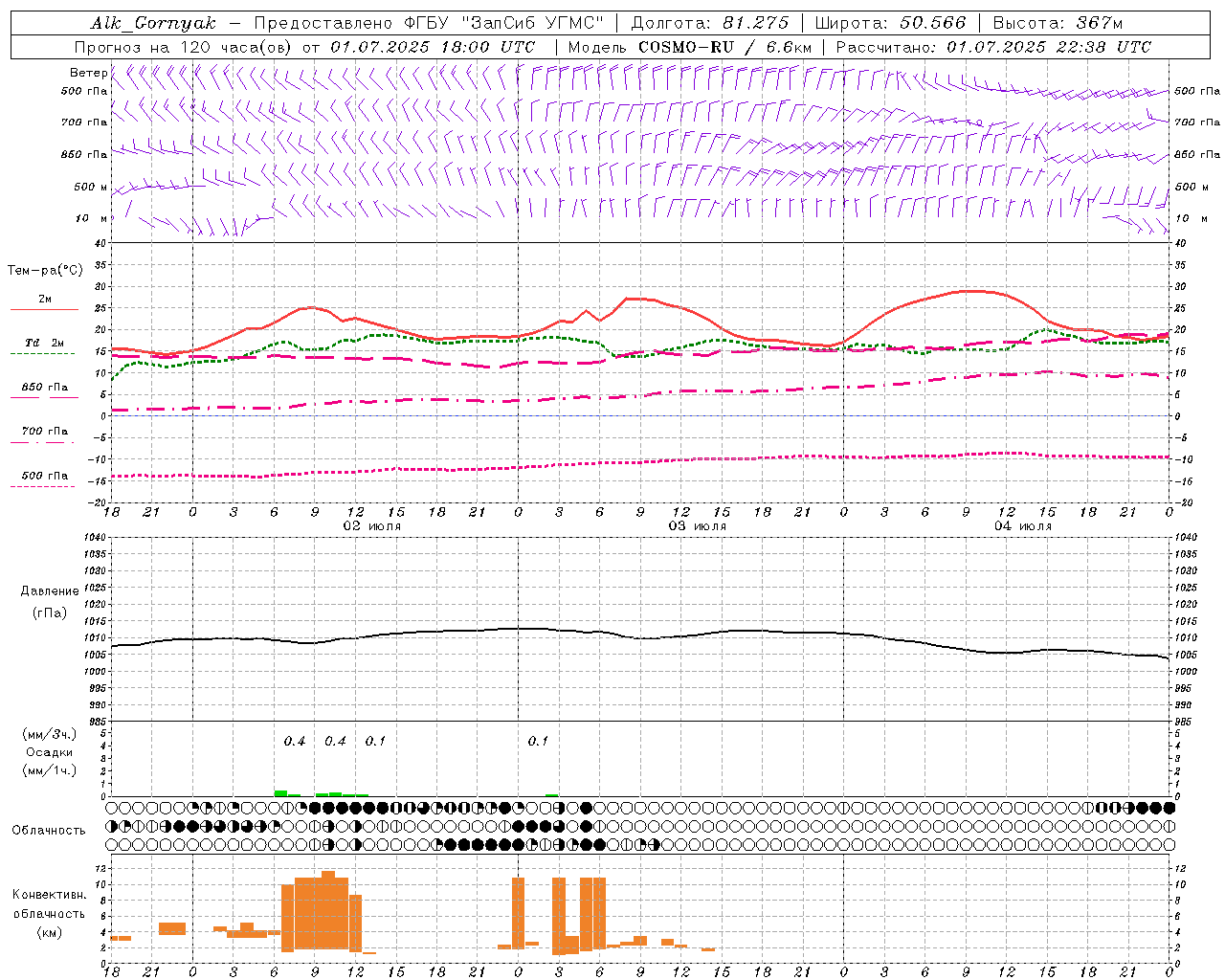Click the 'Модель COSMO-RU / 6.6км' text
Image resolution: width=1225 pixels, height=980 pixels.
coord(690,47)
